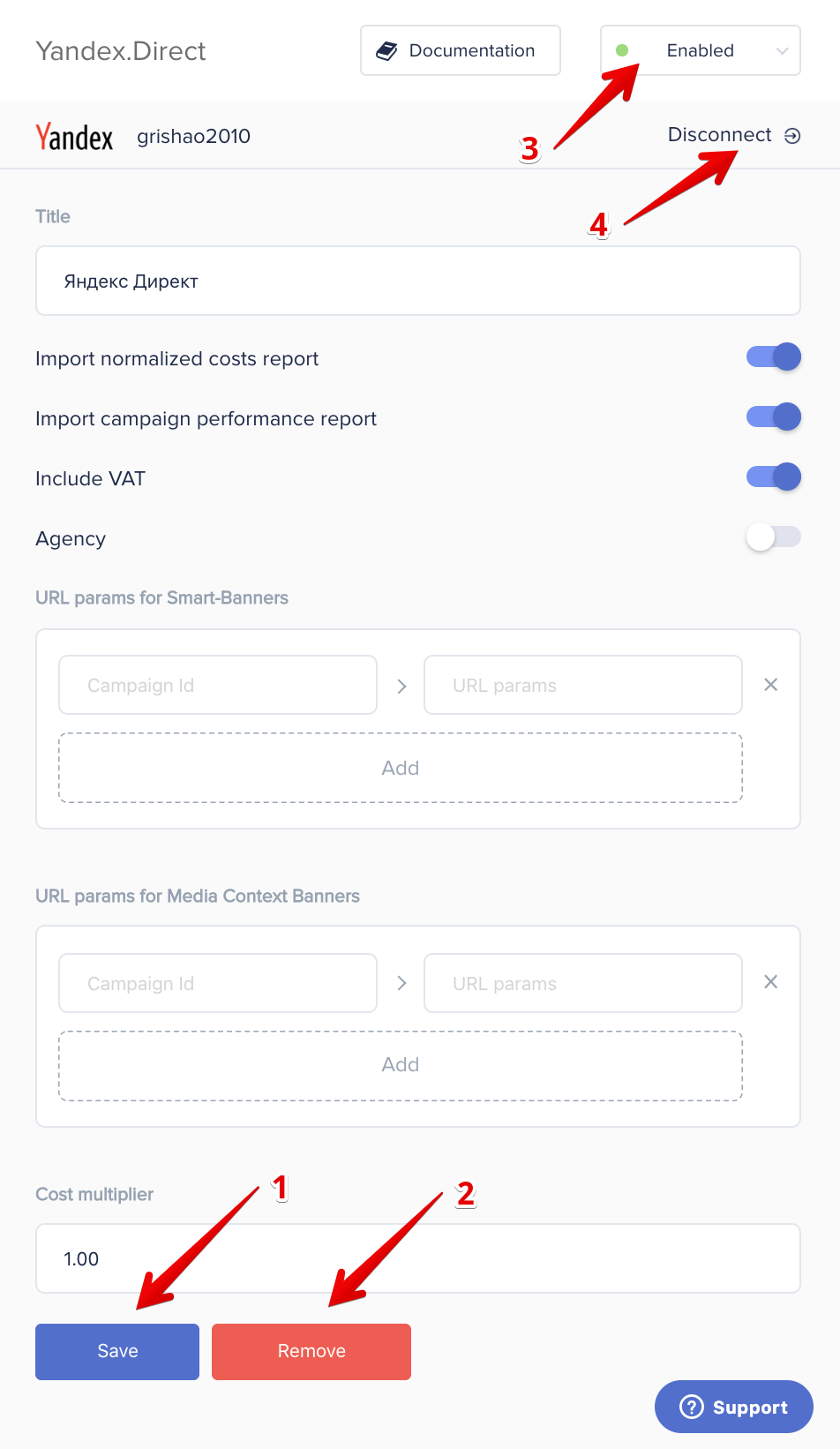Click the red Remove button

point(311,1351)
